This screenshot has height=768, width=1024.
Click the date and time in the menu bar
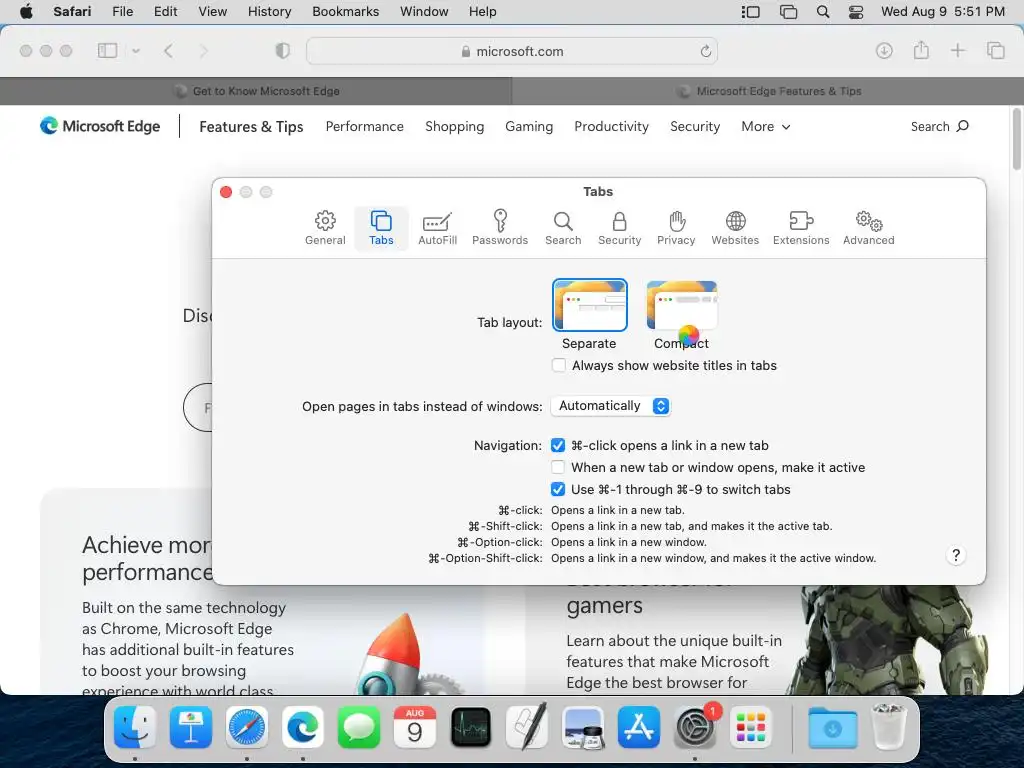(x=942, y=11)
